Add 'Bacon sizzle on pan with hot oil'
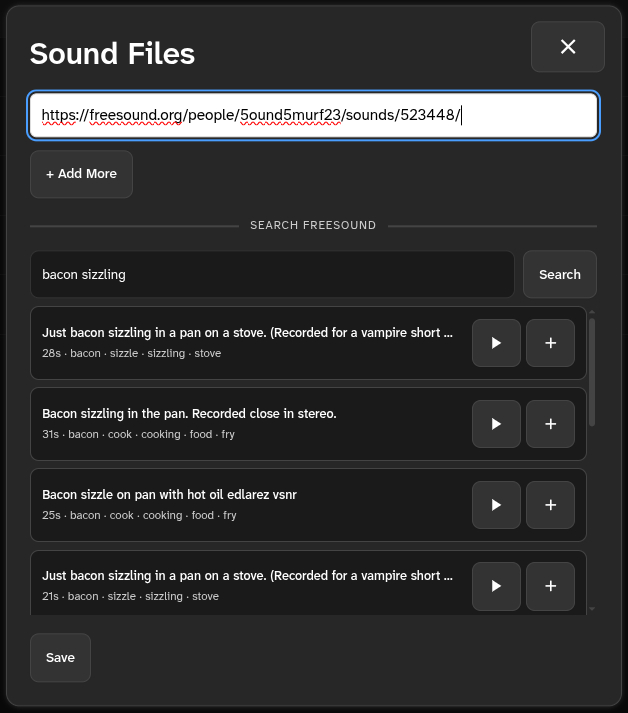This screenshot has height=713, width=628. (x=550, y=505)
